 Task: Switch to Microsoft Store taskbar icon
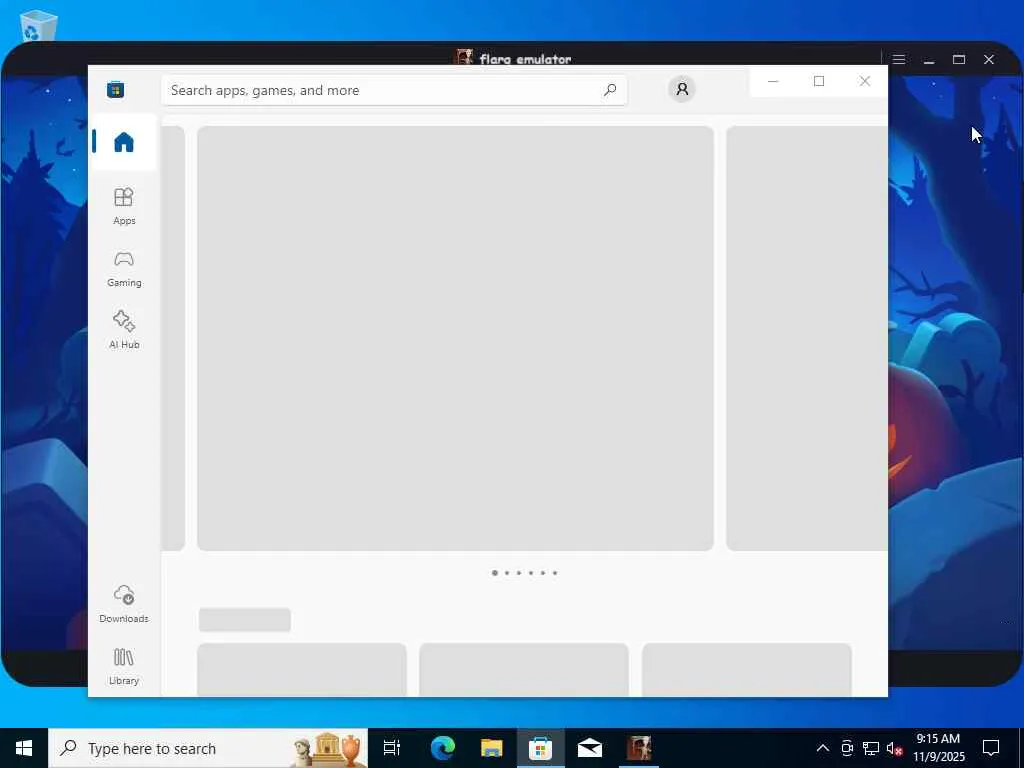pos(541,748)
